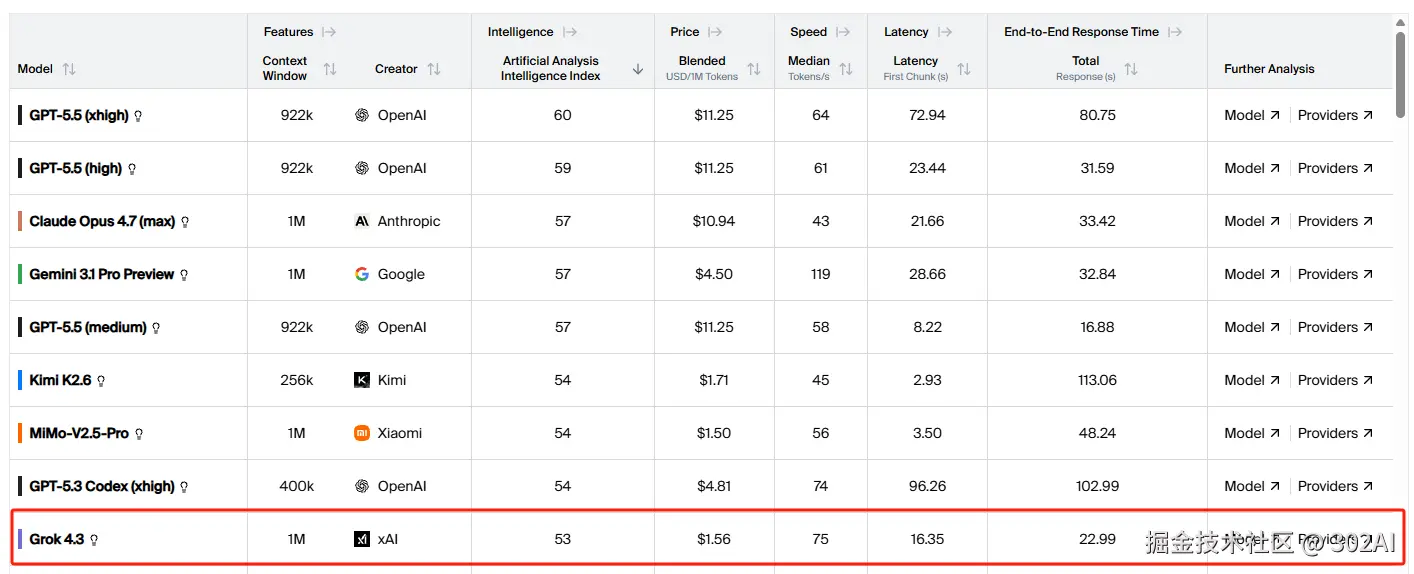Click the lightbulb icon next to Kimi K2.6

click(x=101, y=381)
